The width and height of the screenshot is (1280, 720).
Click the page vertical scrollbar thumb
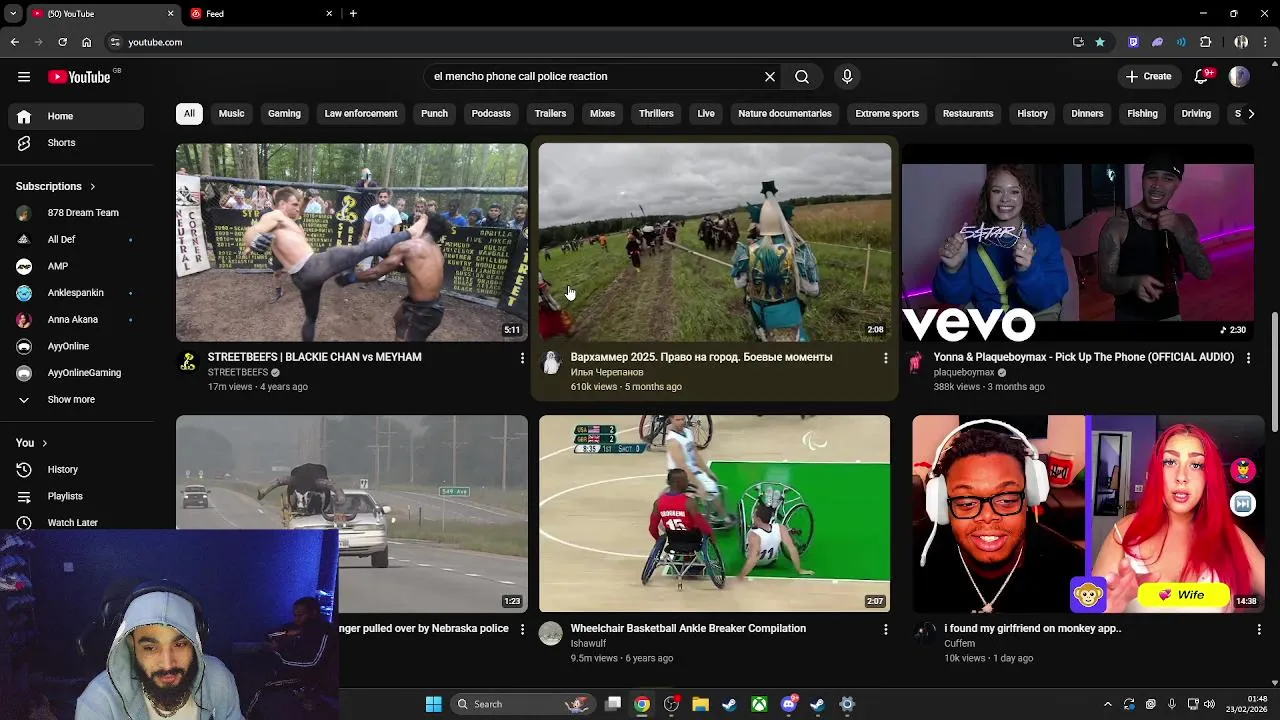pos(1275,373)
